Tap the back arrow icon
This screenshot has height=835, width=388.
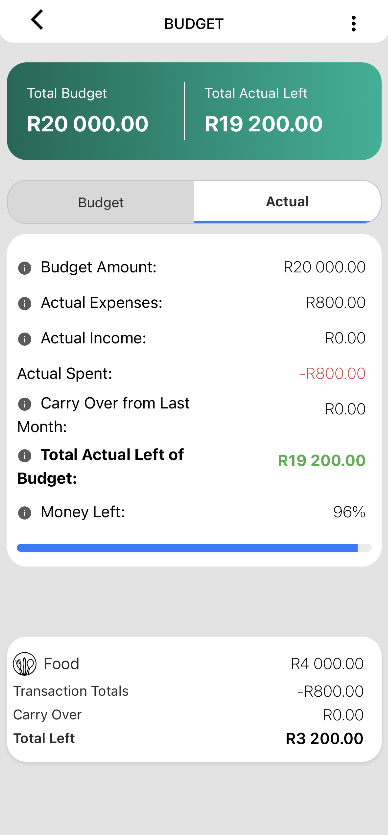pos(36,20)
